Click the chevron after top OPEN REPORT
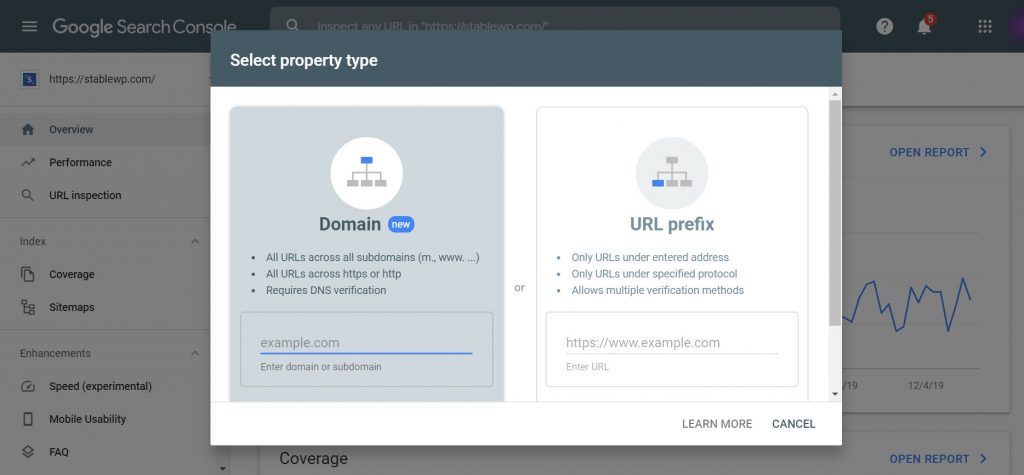 point(984,152)
